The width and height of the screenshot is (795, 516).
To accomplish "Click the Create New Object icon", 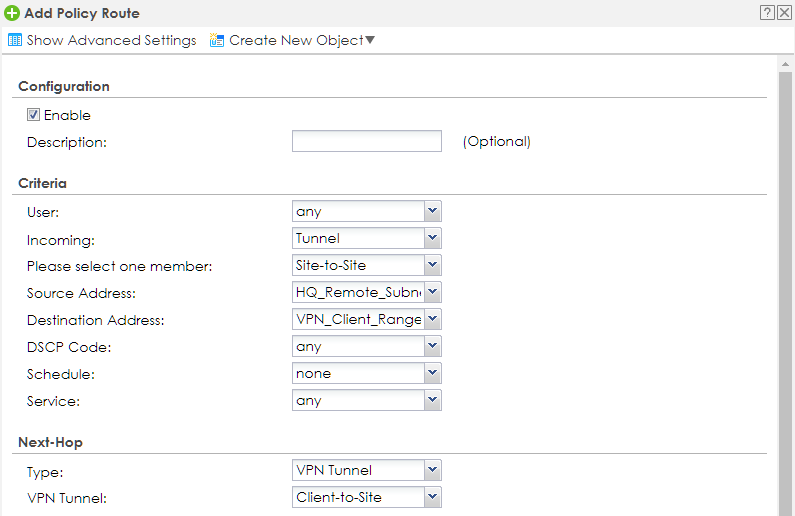I will (217, 41).
